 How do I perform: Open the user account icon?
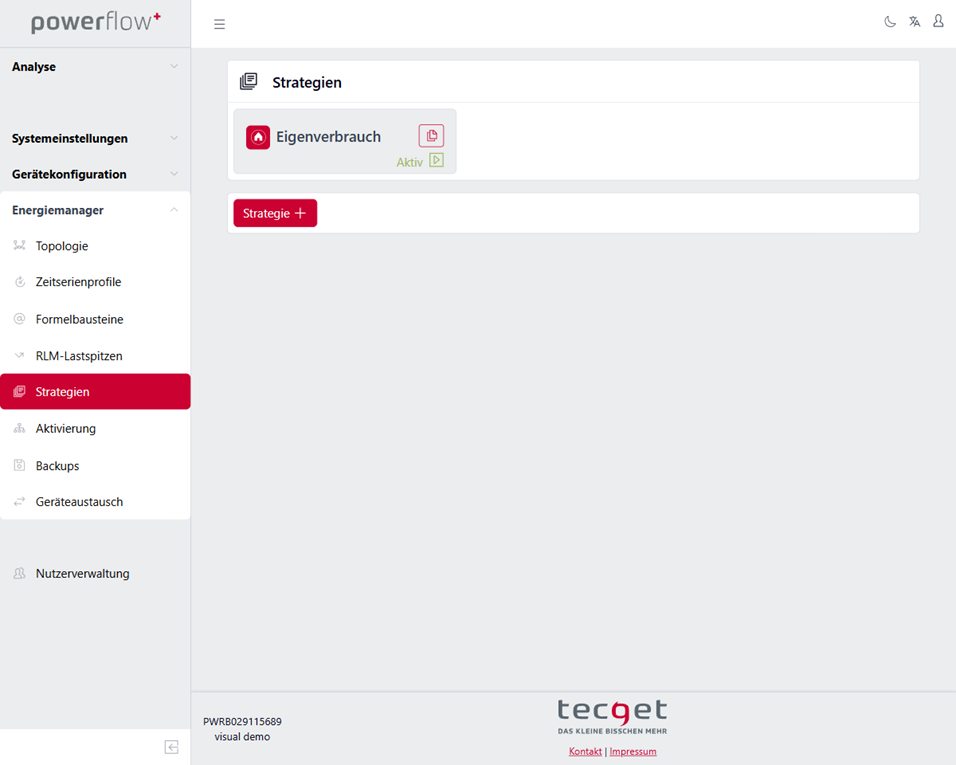click(x=938, y=21)
